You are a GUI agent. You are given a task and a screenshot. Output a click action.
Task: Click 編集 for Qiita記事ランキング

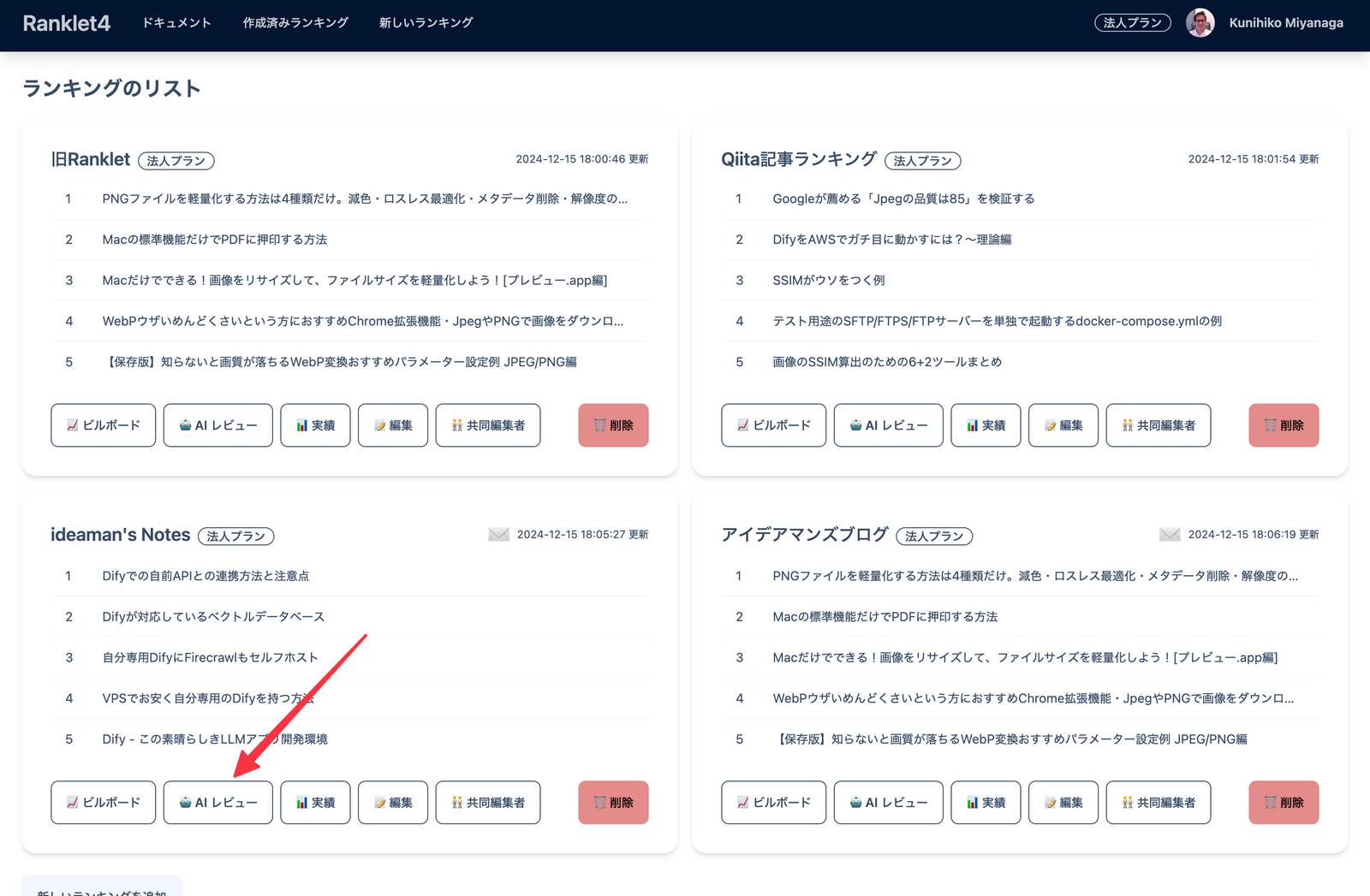click(1063, 425)
